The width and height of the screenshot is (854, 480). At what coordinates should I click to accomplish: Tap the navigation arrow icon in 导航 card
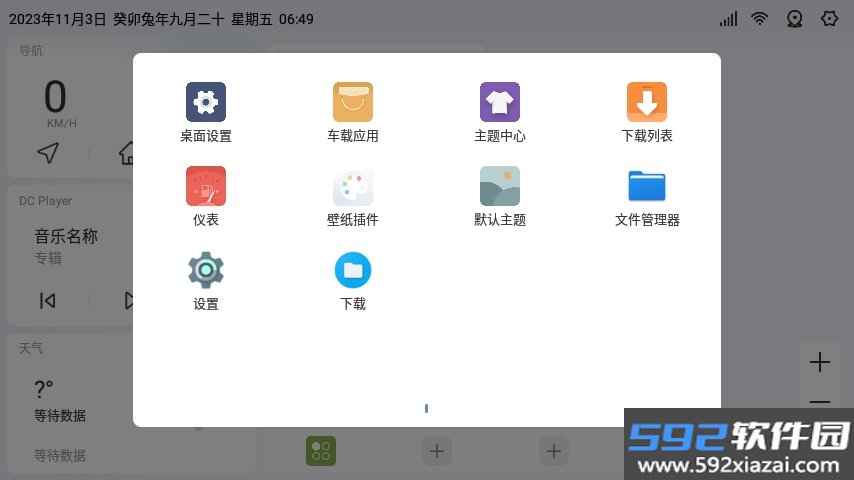point(48,153)
